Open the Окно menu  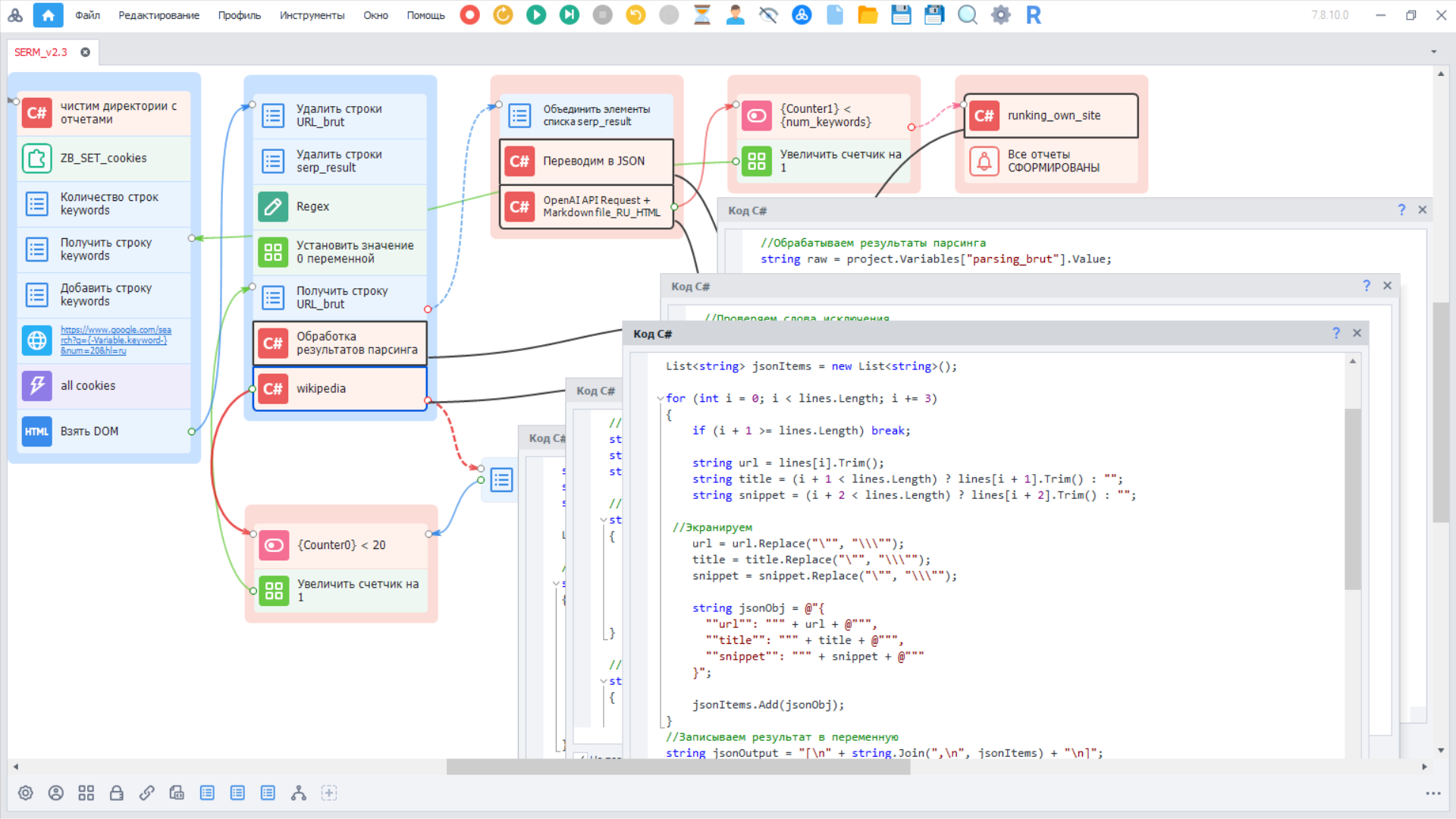point(376,15)
